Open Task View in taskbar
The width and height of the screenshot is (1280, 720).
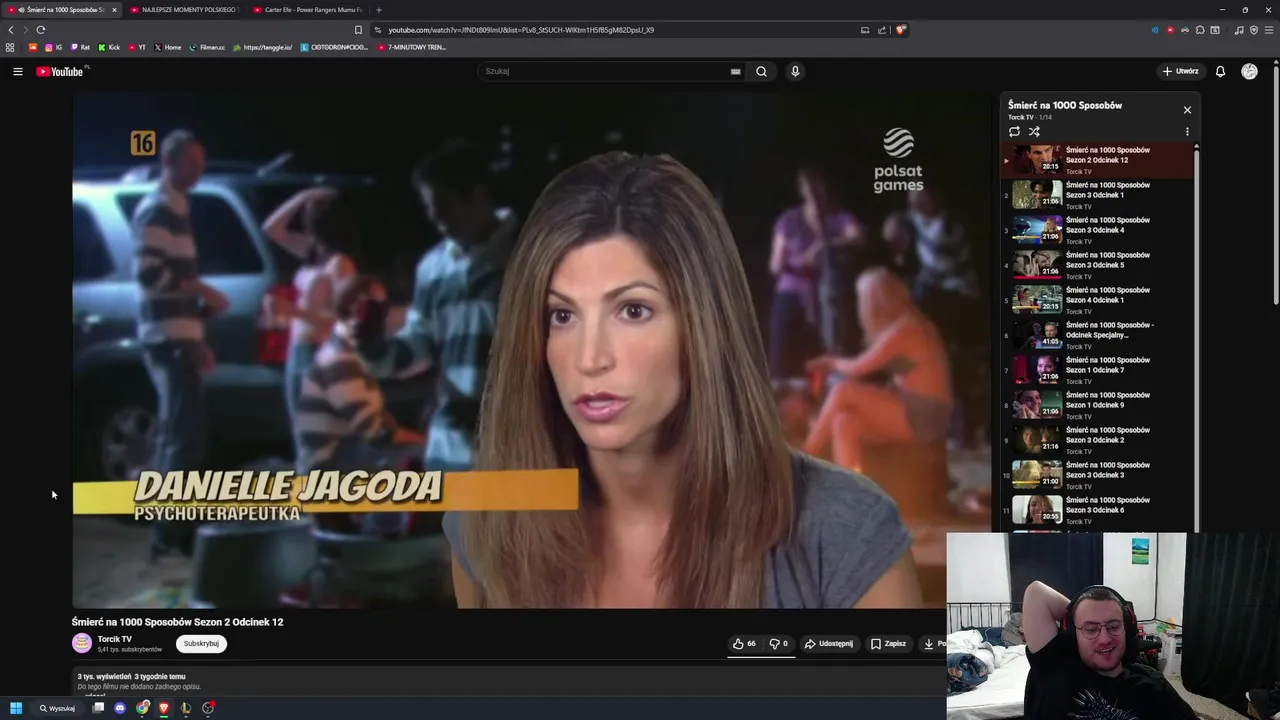pyautogui.click(x=98, y=708)
